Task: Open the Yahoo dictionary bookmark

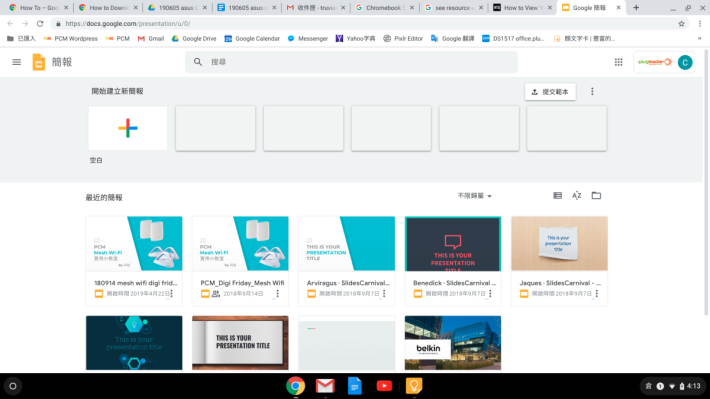Action: click(355, 38)
